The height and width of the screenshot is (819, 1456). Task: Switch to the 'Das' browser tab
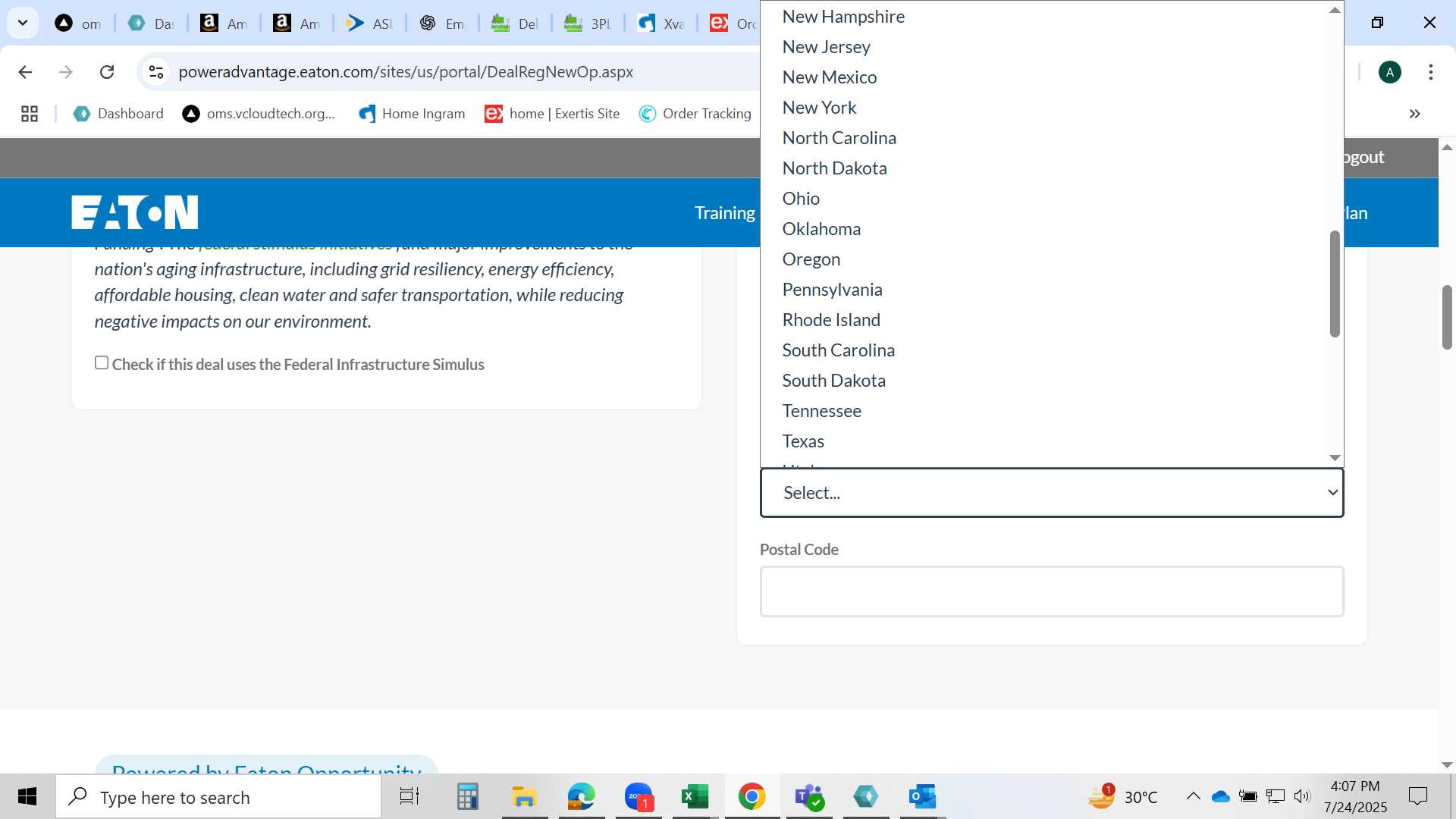151,24
